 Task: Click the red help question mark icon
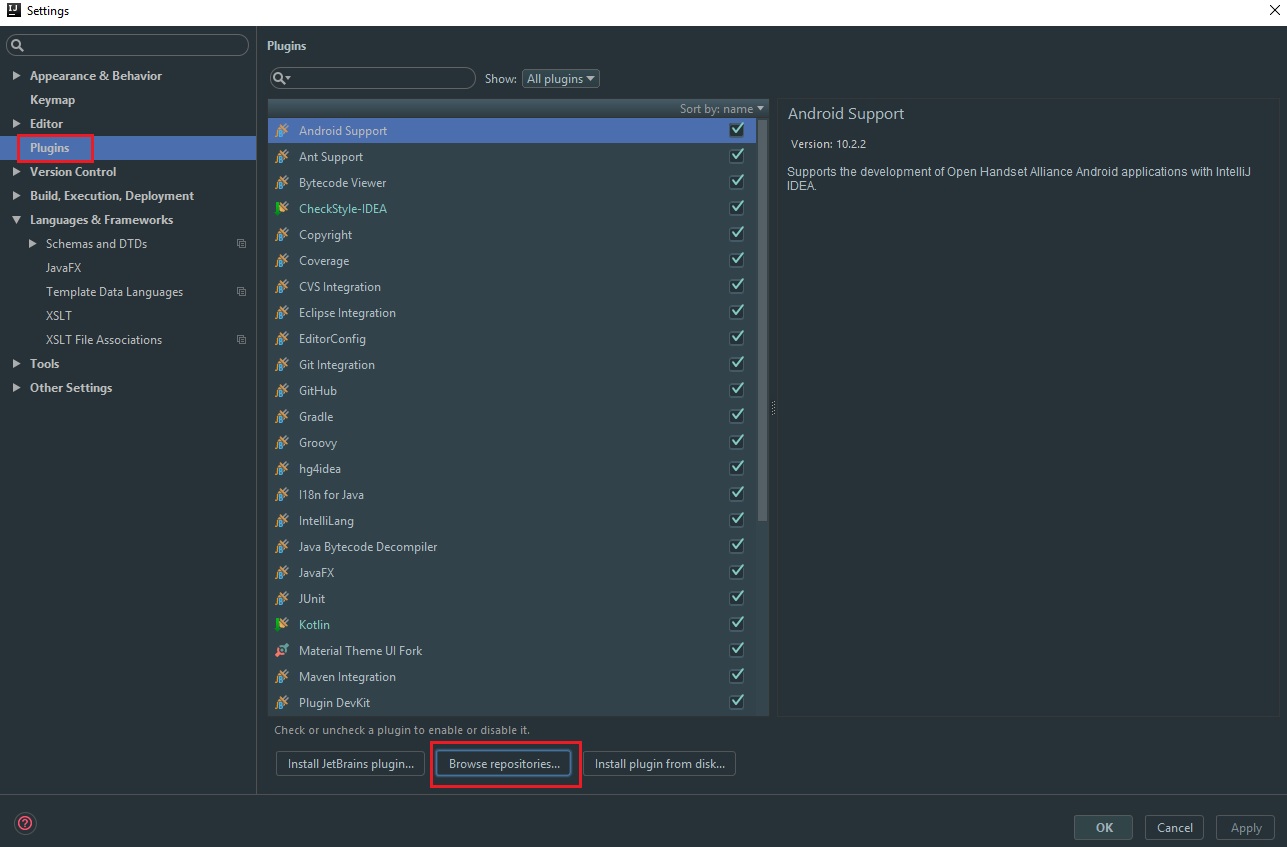26,824
